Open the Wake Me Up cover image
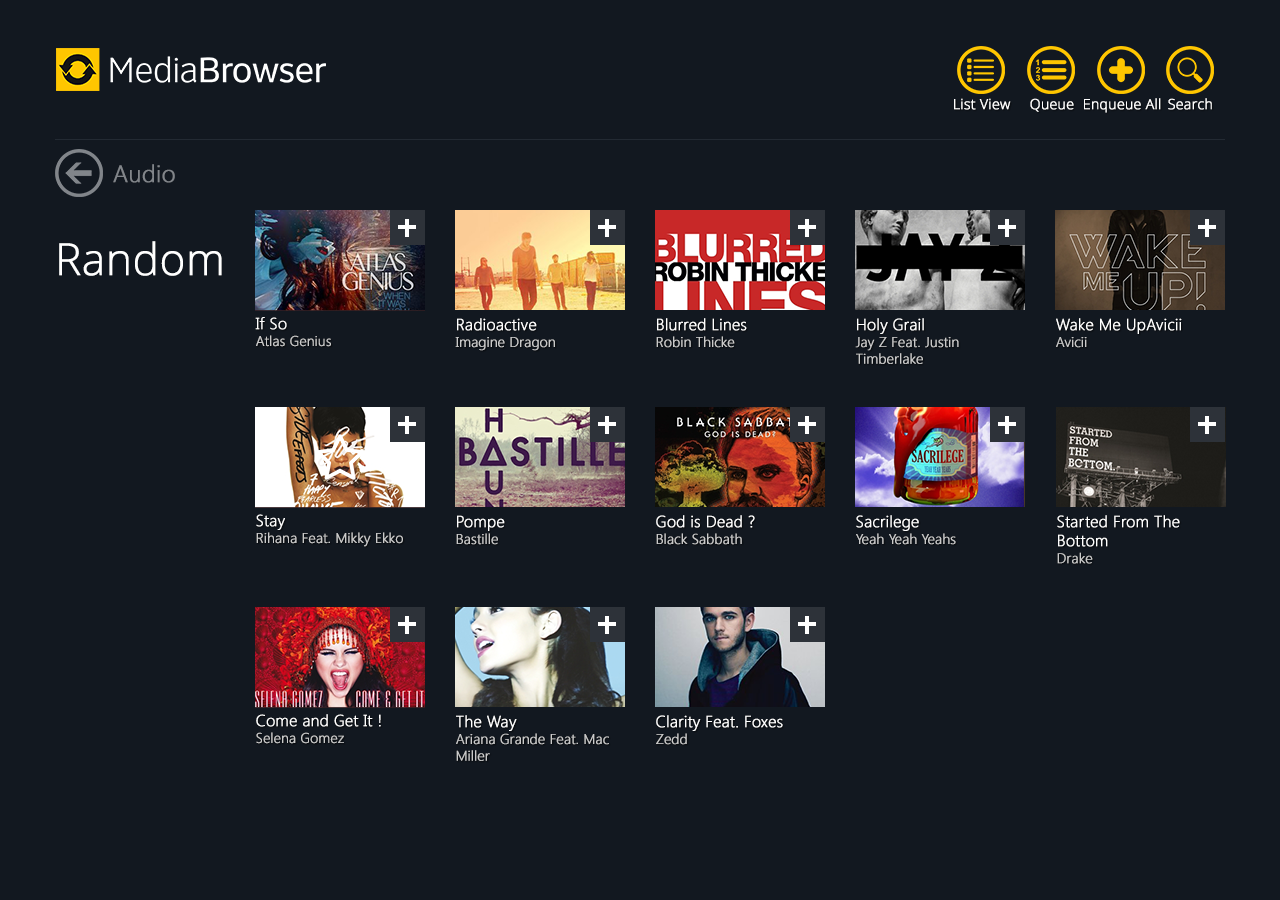This screenshot has height=900, width=1280. [x=1140, y=260]
